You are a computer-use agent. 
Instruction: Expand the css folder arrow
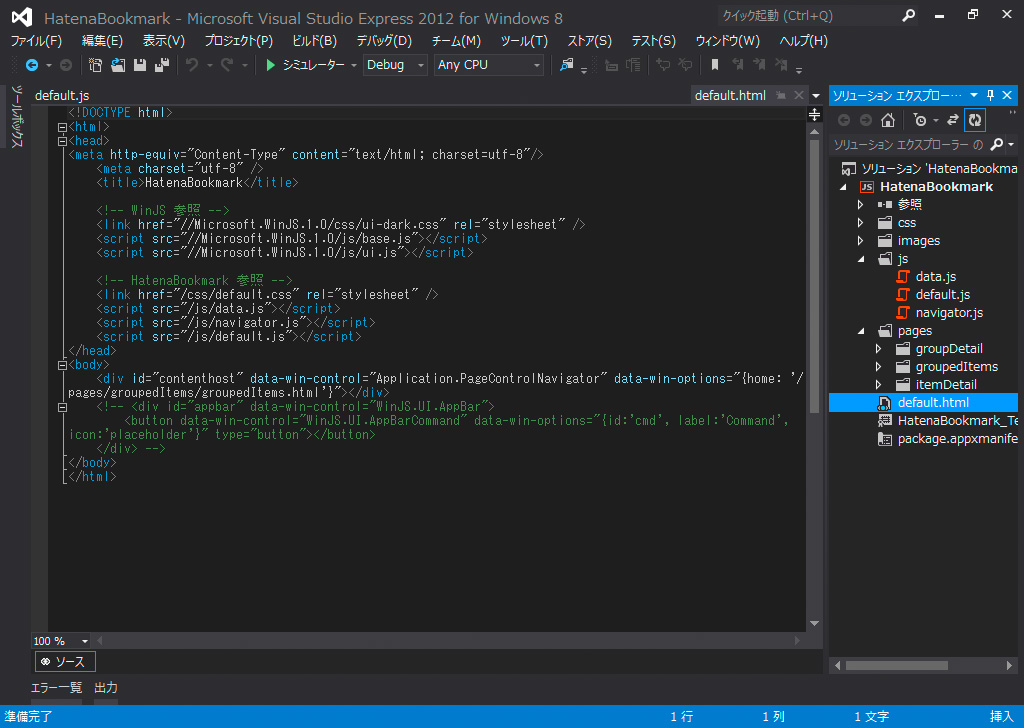860,223
